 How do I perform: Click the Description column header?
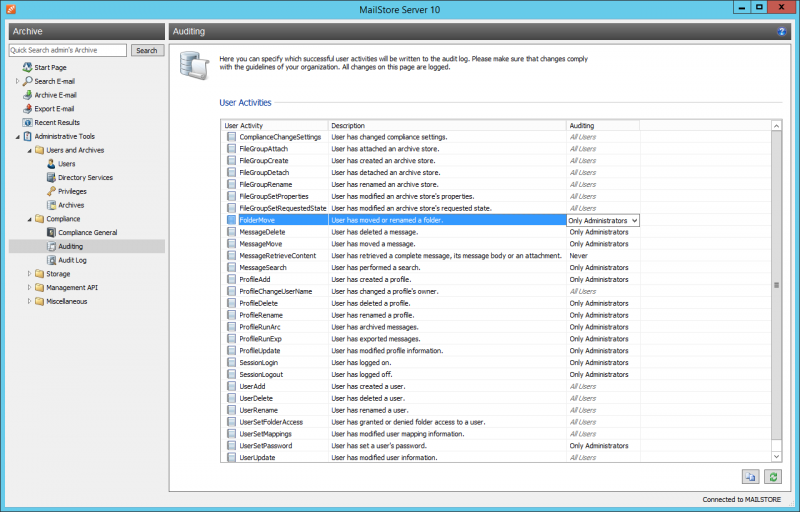click(447, 125)
